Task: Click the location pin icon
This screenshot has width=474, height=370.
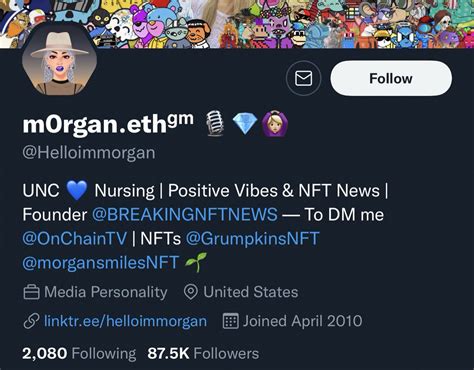Action: coord(191,292)
